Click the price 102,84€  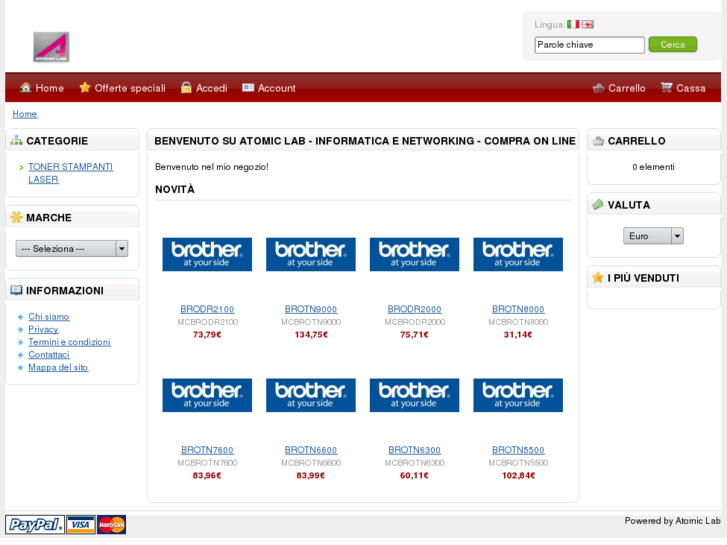[x=518, y=475]
